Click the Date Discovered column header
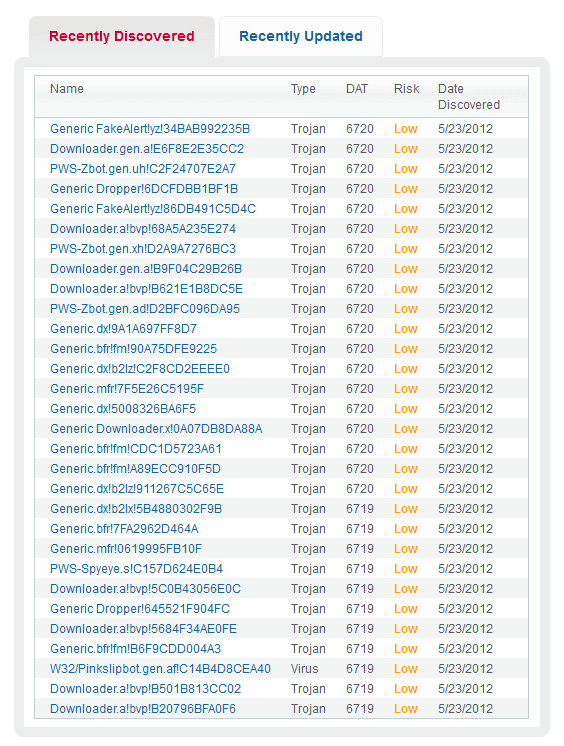This screenshot has width=564, height=746. click(469, 97)
